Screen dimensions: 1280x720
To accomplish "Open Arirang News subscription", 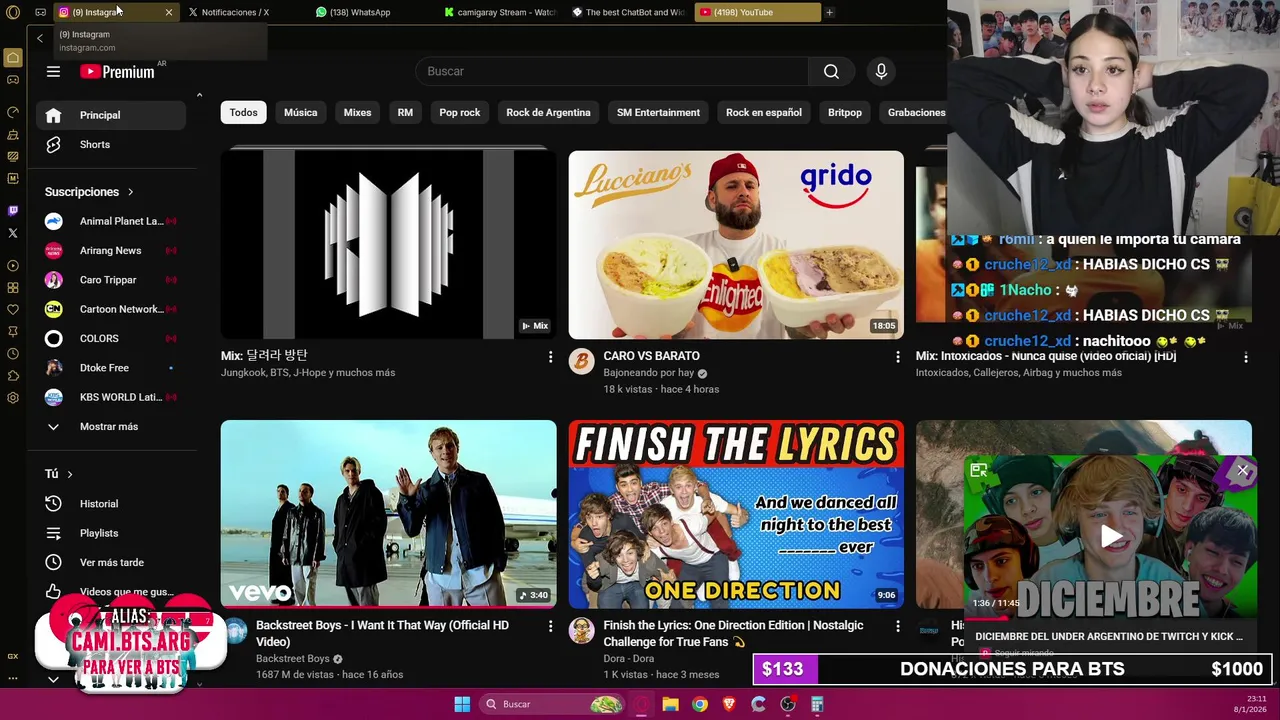I will 110,251.
